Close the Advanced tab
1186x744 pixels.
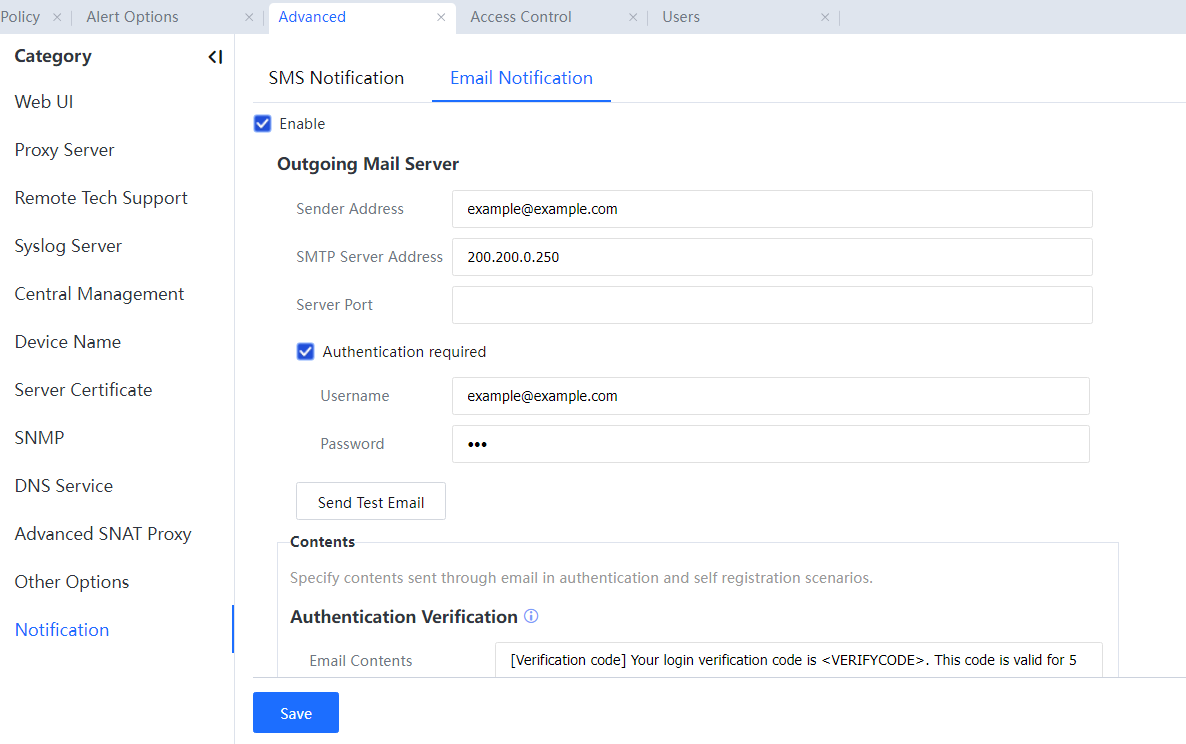(x=441, y=17)
